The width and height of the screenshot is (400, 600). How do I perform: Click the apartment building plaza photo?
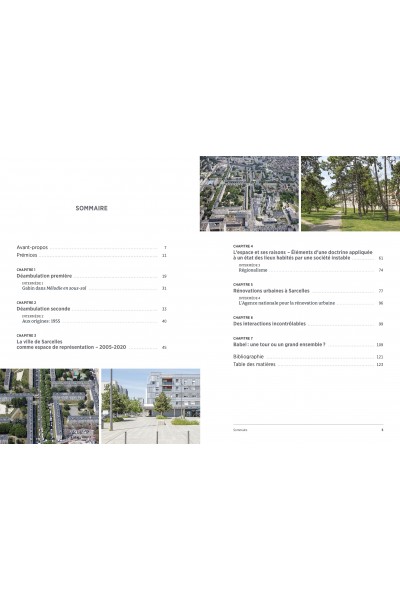[x=150, y=406]
